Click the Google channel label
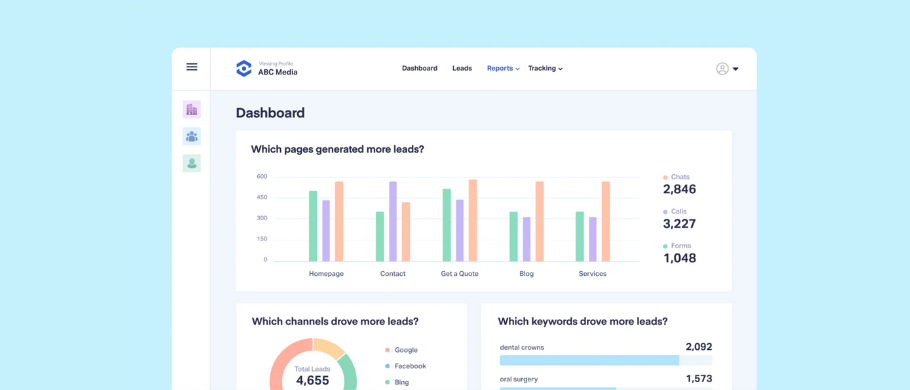Screen dimensions: 910x390 (406, 350)
